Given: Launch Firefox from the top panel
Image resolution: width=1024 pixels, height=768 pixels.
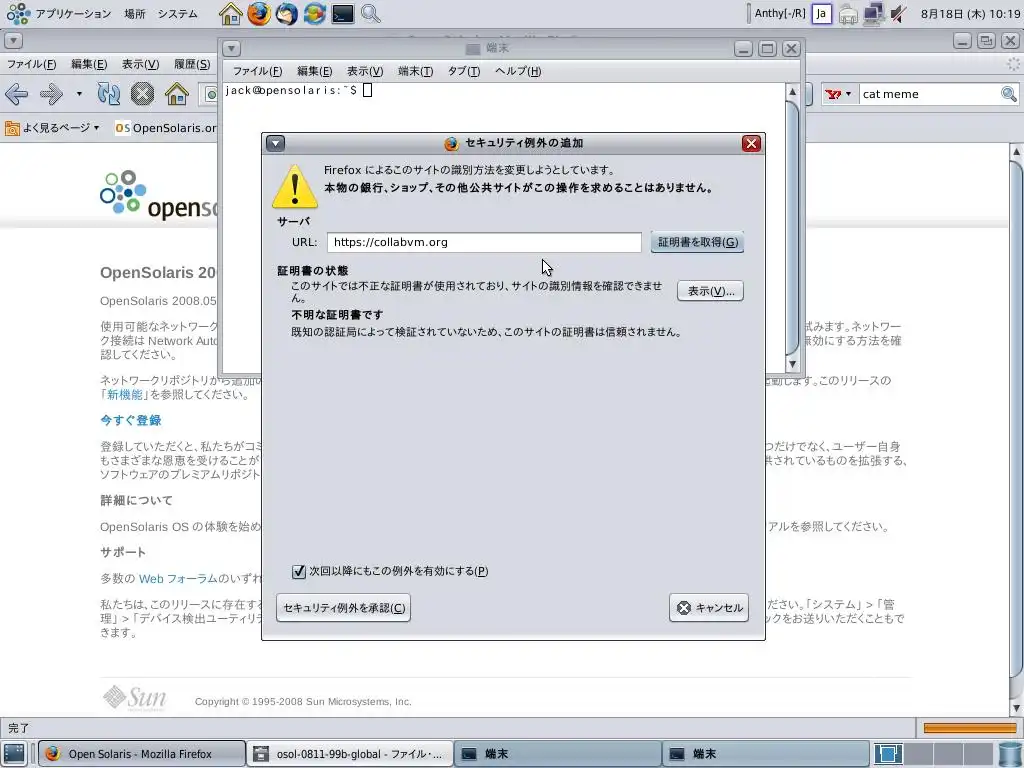Looking at the screenshot, I should click(259, 14).
